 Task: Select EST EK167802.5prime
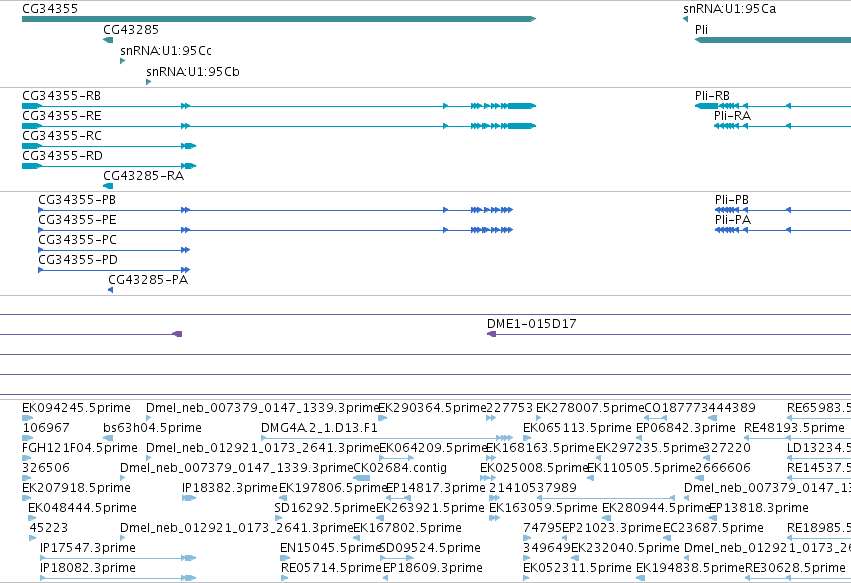pyautogui.click(x=408, y=528)
